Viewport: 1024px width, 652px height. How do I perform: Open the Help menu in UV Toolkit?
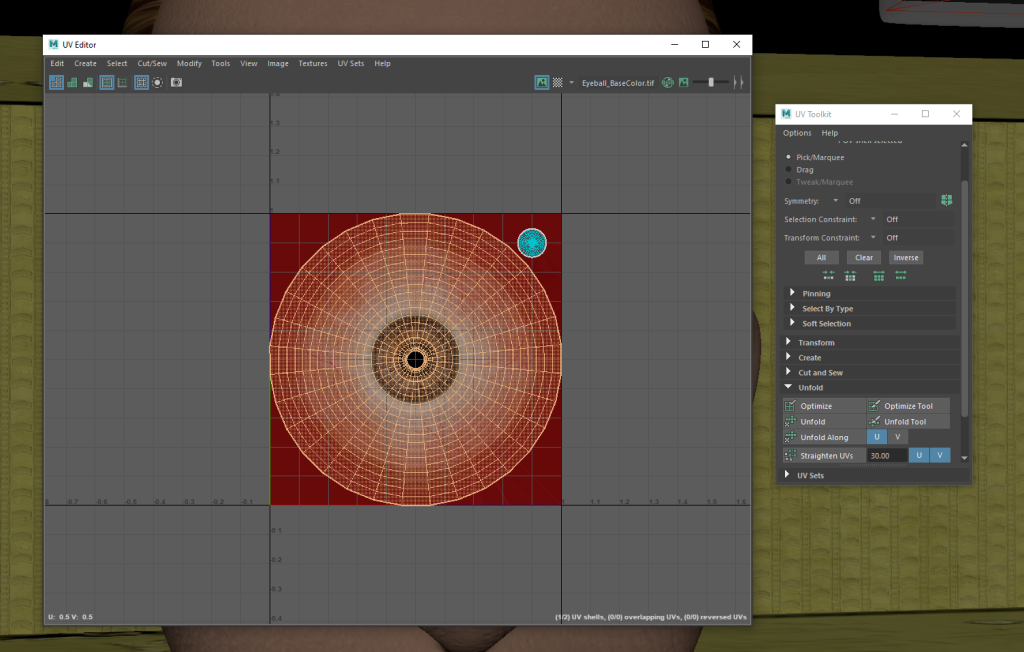(x=830, y=133)
